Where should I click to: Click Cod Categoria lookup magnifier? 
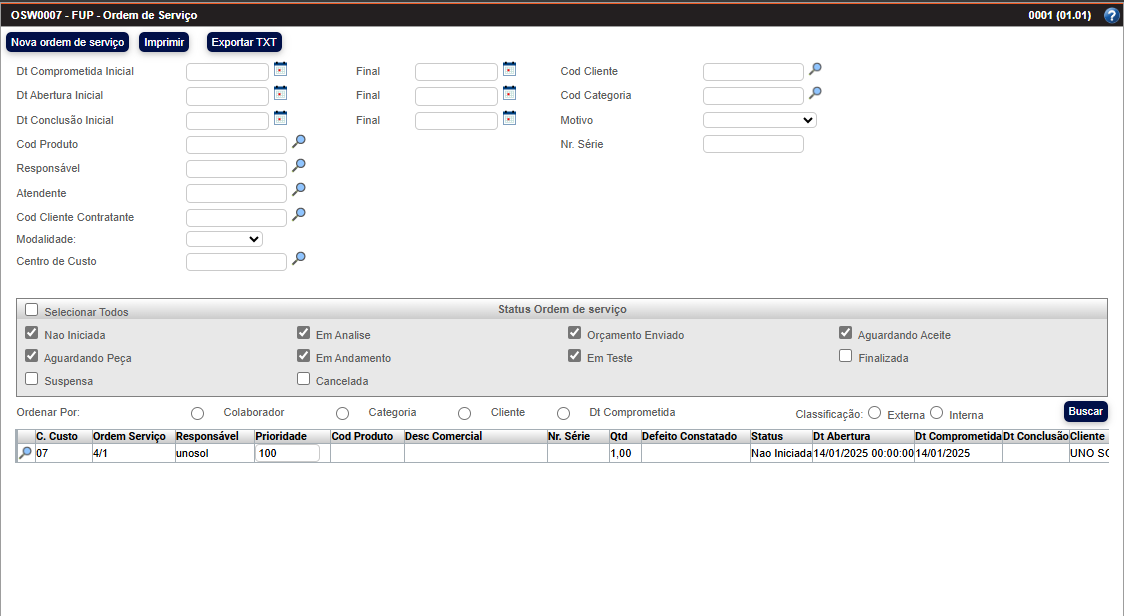tap(815, 93)
